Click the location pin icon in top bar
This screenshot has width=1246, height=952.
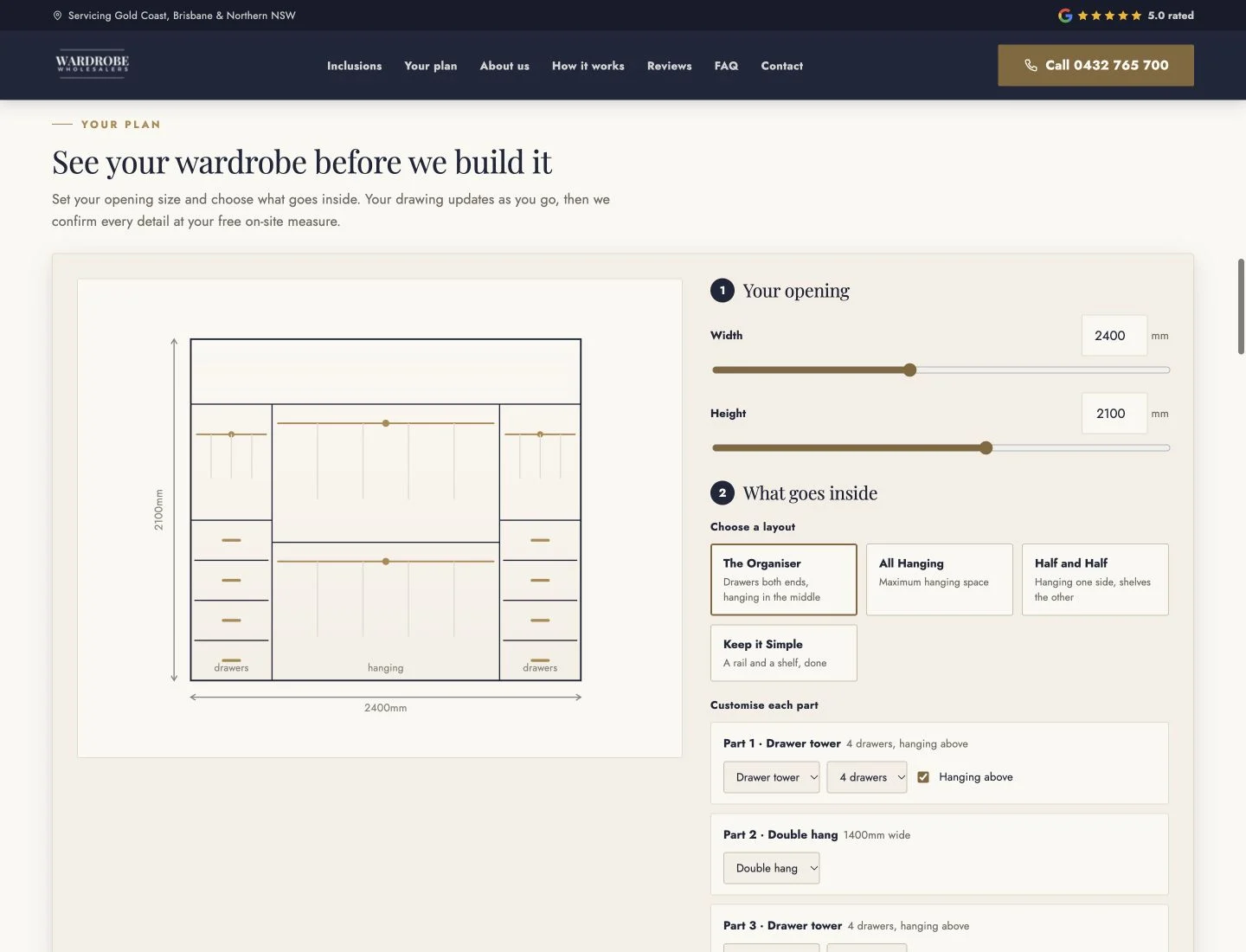[58, 16]
